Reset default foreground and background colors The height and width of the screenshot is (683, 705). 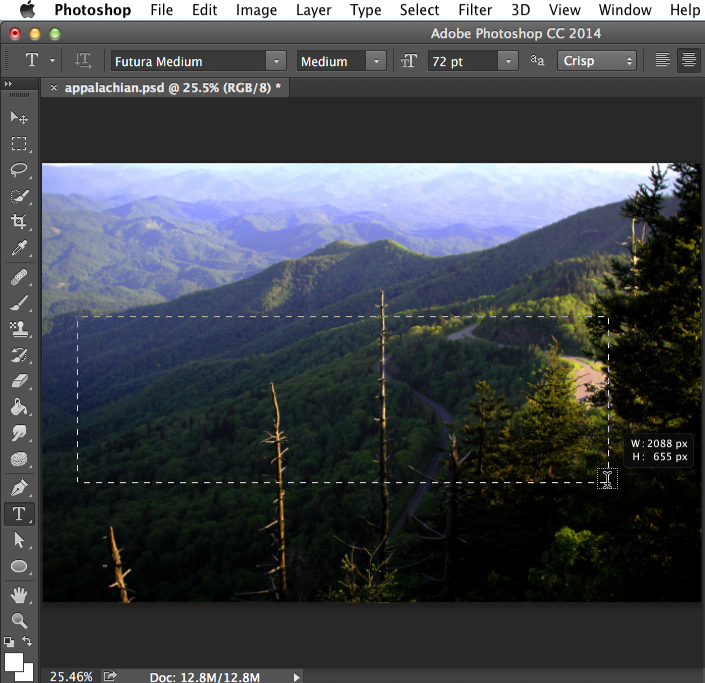[x=9, y=642]
